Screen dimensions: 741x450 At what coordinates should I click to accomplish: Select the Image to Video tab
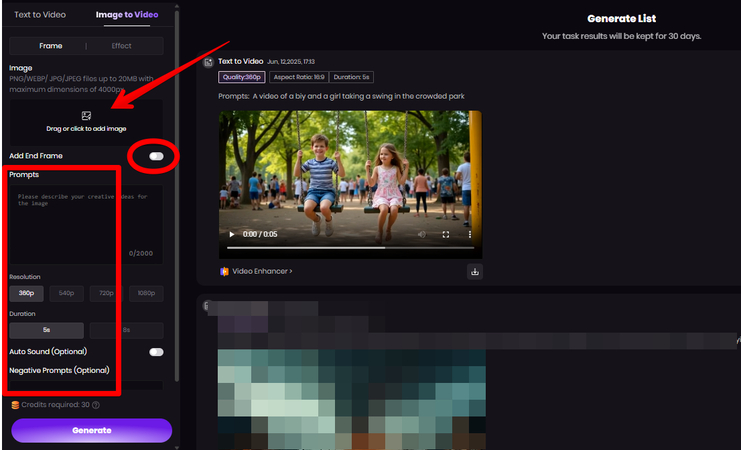pyautogui.click(x=127, y=15)
